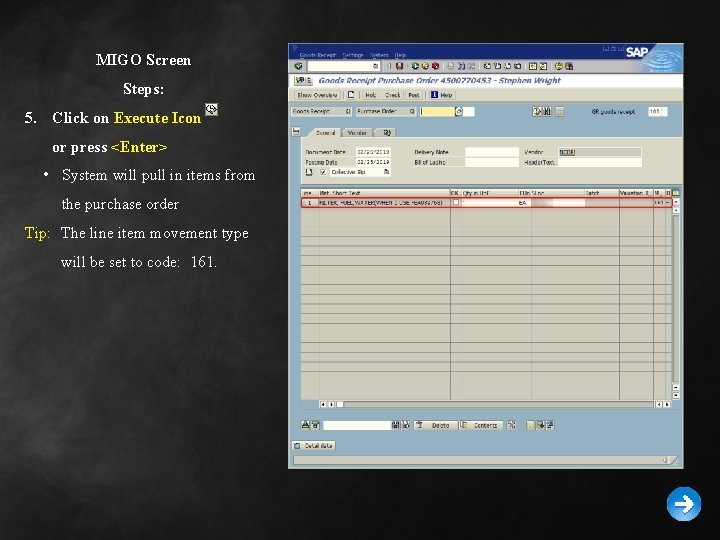
Task: Click the green Back arrow icon
Action: coord(415,66)
